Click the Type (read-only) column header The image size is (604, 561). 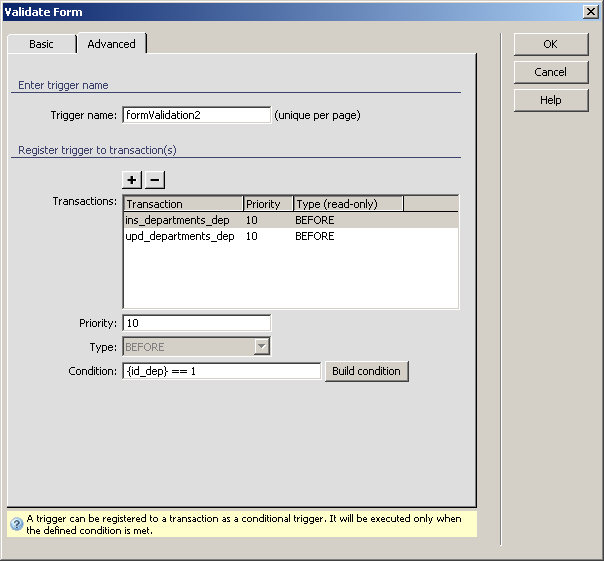click(x=348, y=204)
